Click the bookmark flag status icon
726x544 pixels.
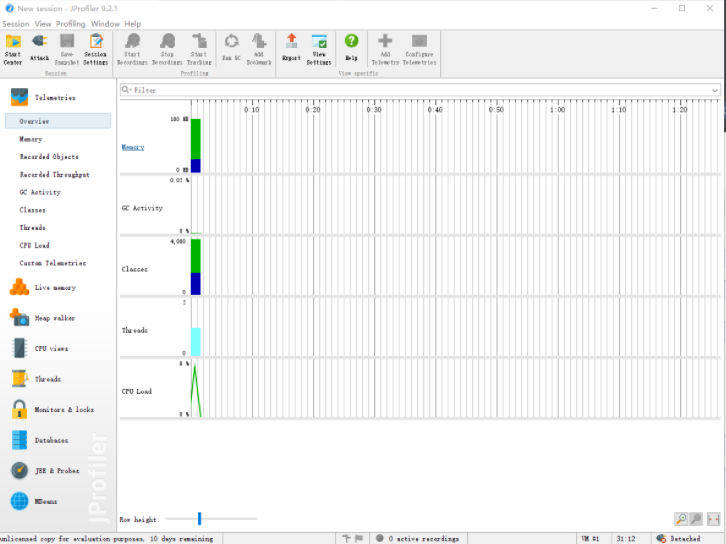coord(359,538)
